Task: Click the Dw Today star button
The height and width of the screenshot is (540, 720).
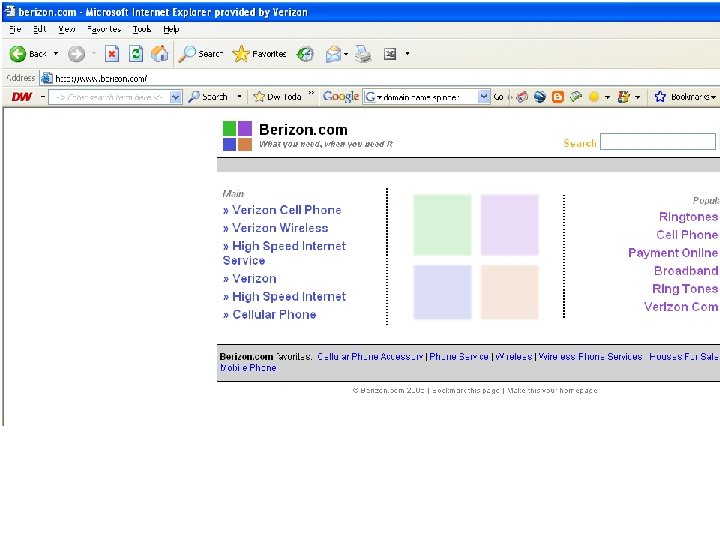Action: 277,96
